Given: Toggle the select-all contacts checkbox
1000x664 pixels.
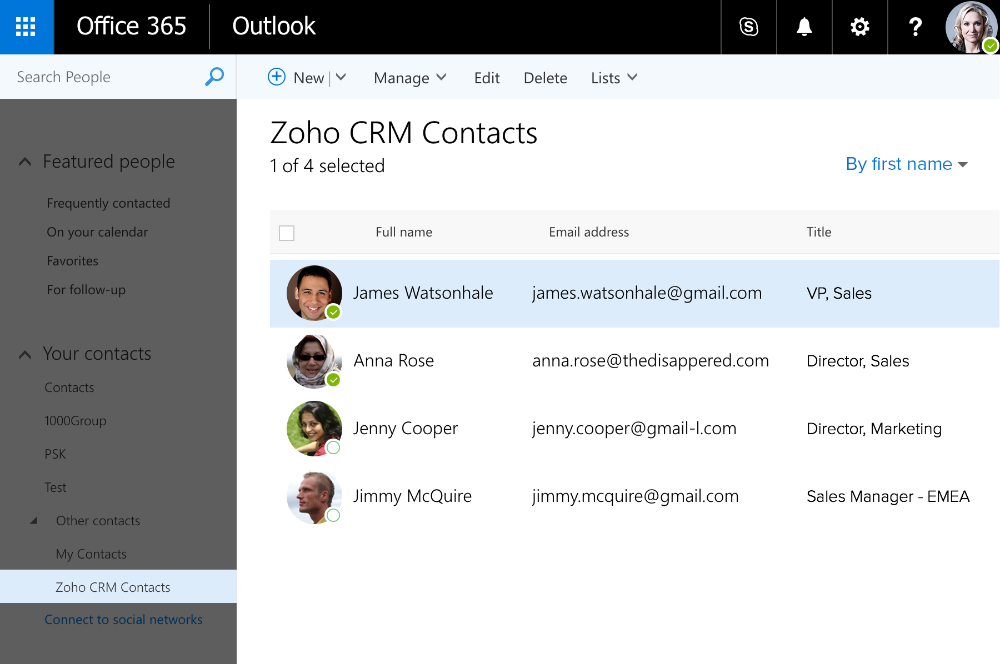Looking at the screenshot, I should tap(287, 233).
